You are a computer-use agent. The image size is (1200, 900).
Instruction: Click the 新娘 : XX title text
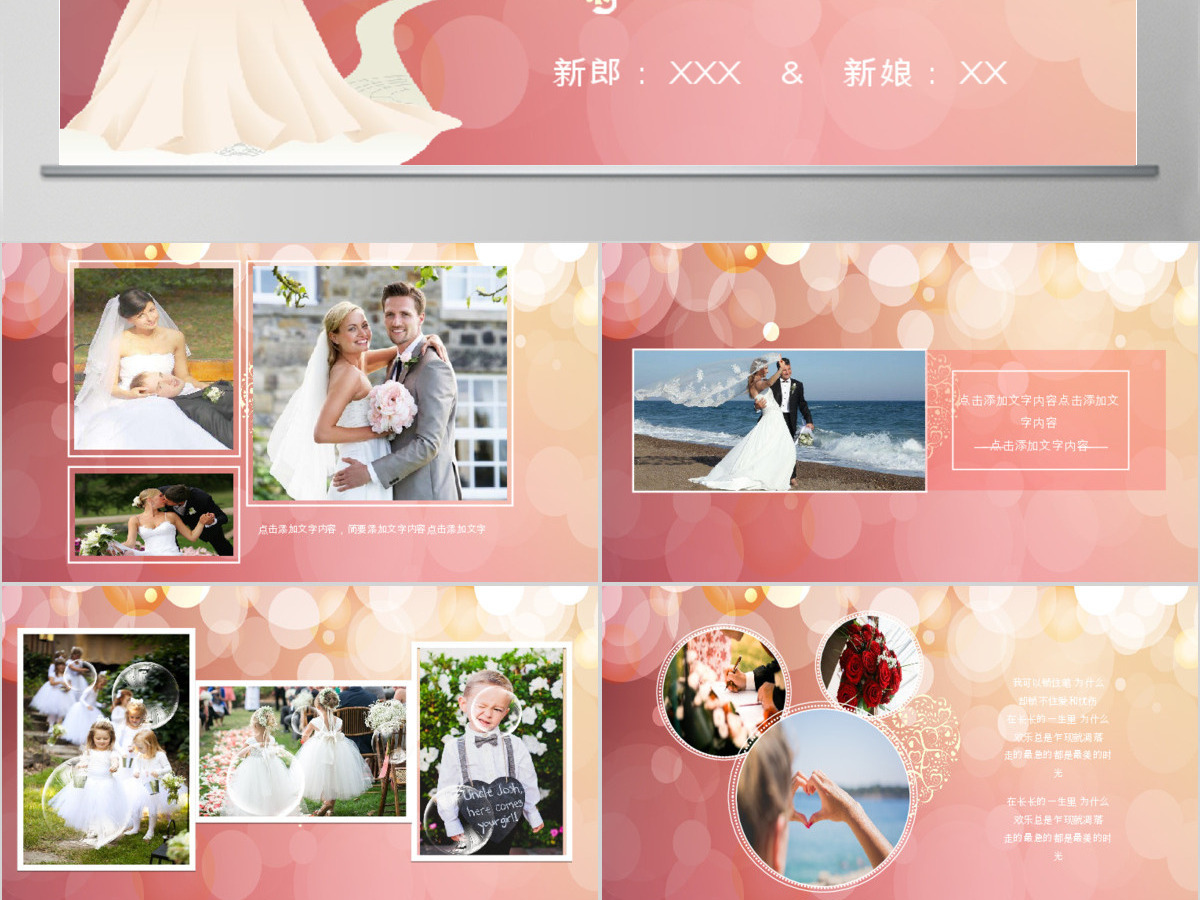(925, 73)
